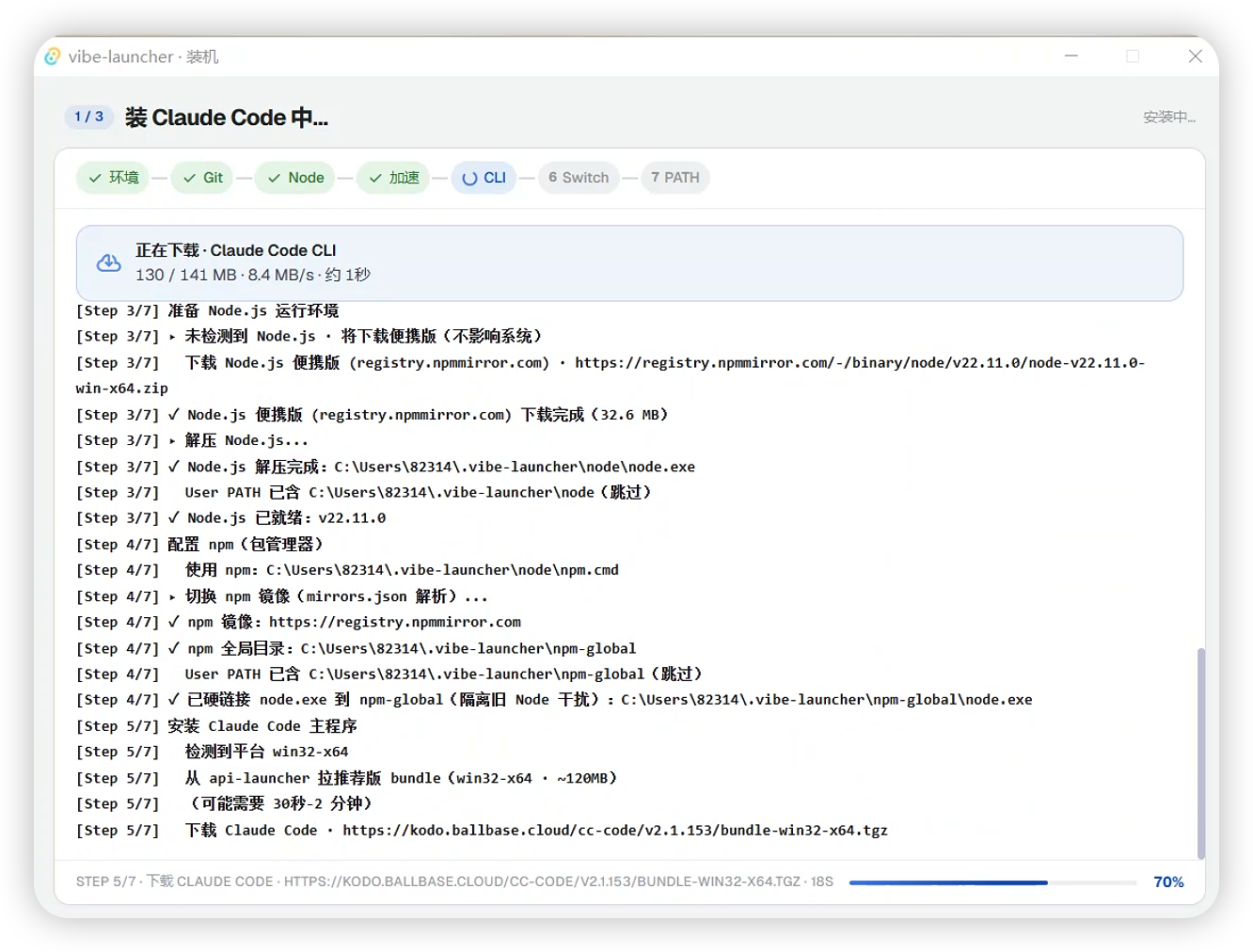The height and width of the screenshot is (952, 1253).
Task: Click the 70% download progress bar
Action: click(x=992, y=882)
